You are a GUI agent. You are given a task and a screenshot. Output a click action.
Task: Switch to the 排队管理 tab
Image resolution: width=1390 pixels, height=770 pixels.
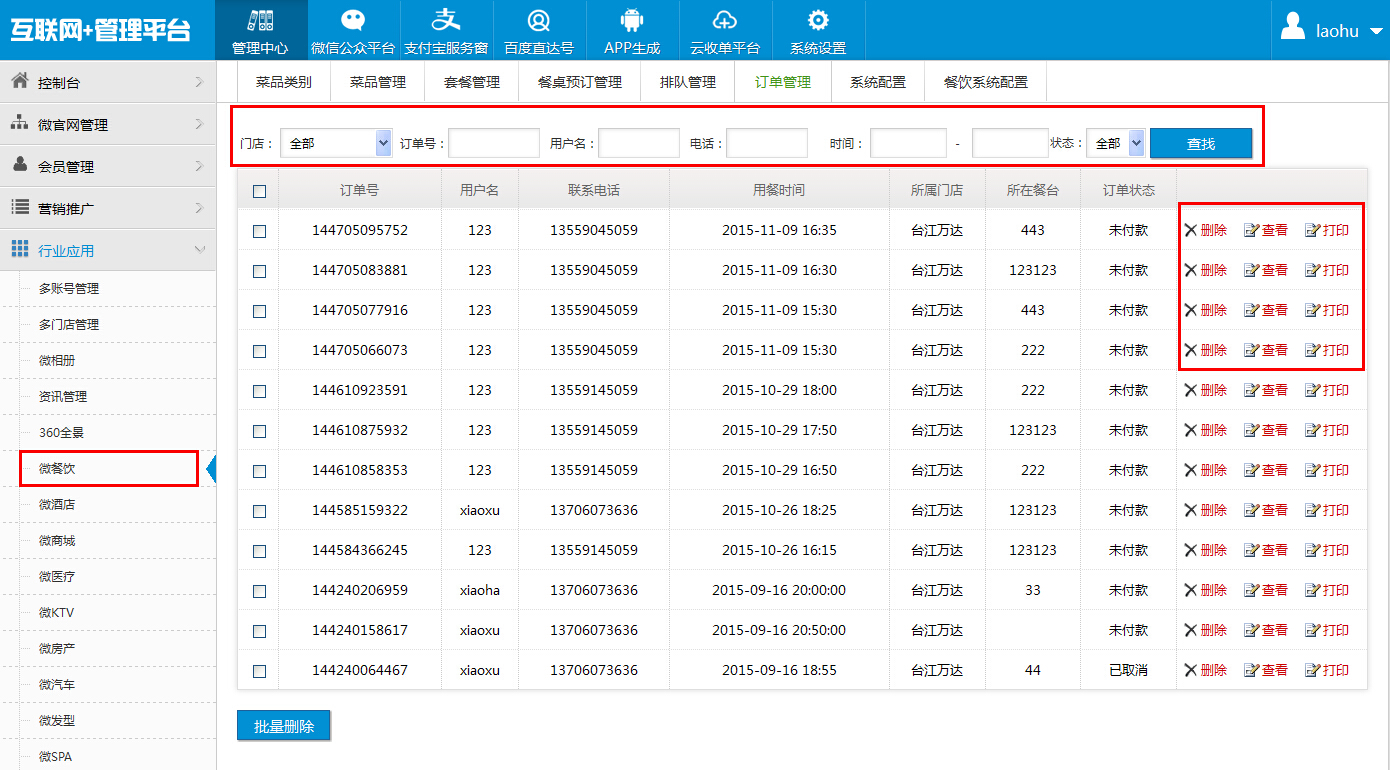coord(688,82)
